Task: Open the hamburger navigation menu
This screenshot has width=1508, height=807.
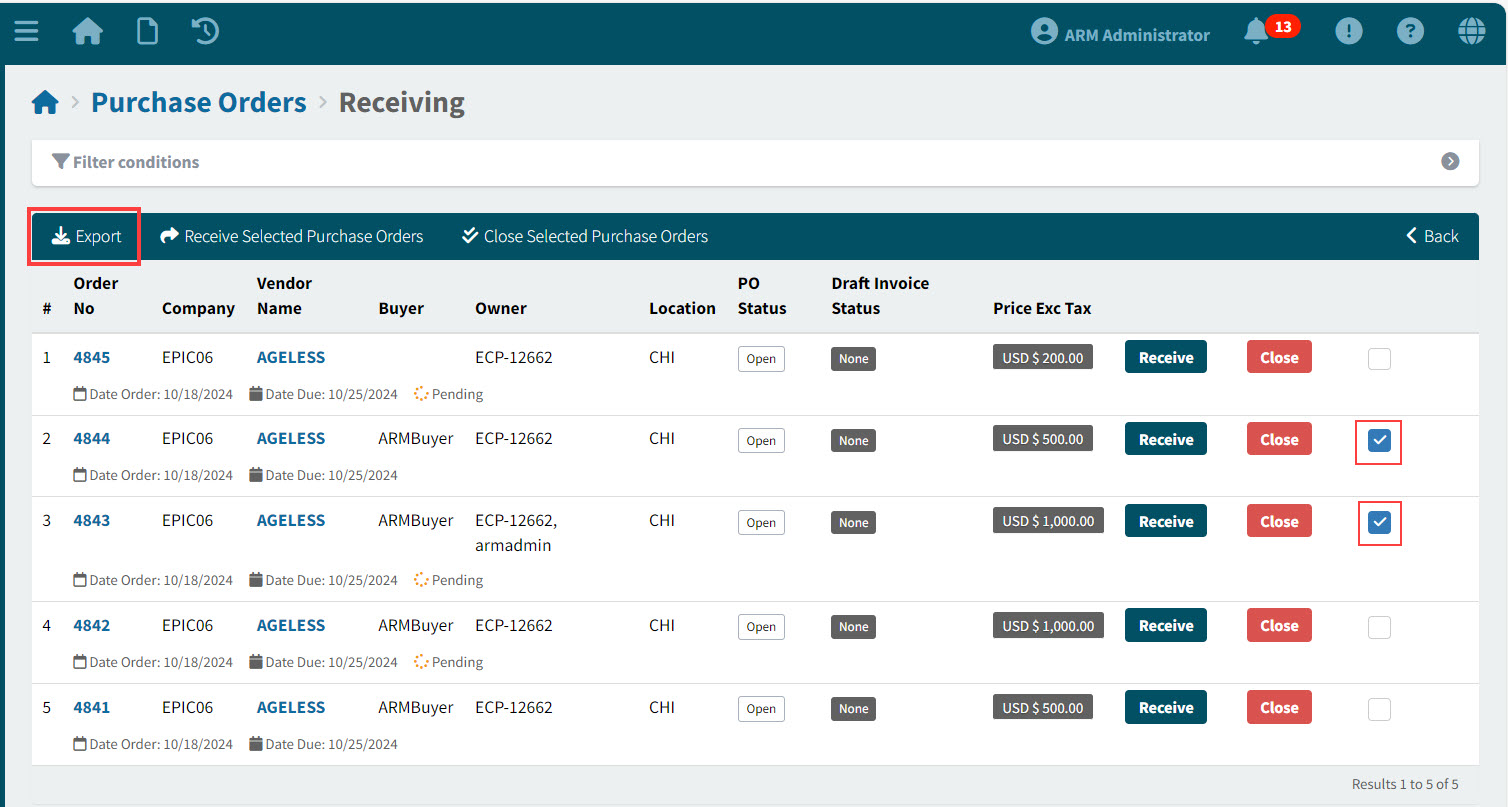Action: [x=26, y=31]
